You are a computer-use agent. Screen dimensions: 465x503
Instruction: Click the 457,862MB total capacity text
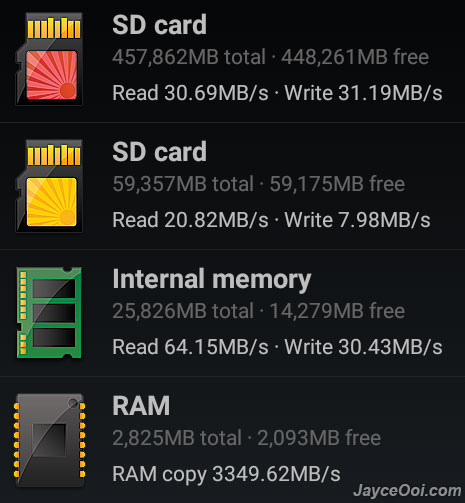click(189, 57)
